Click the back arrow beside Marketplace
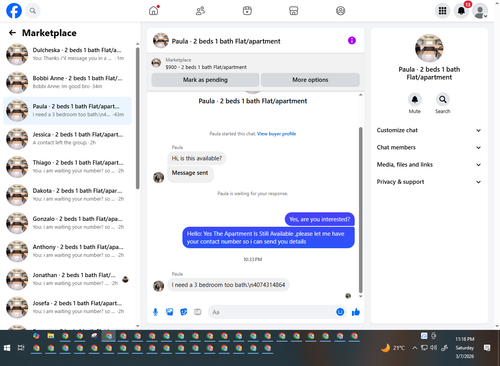 (12, 33)
